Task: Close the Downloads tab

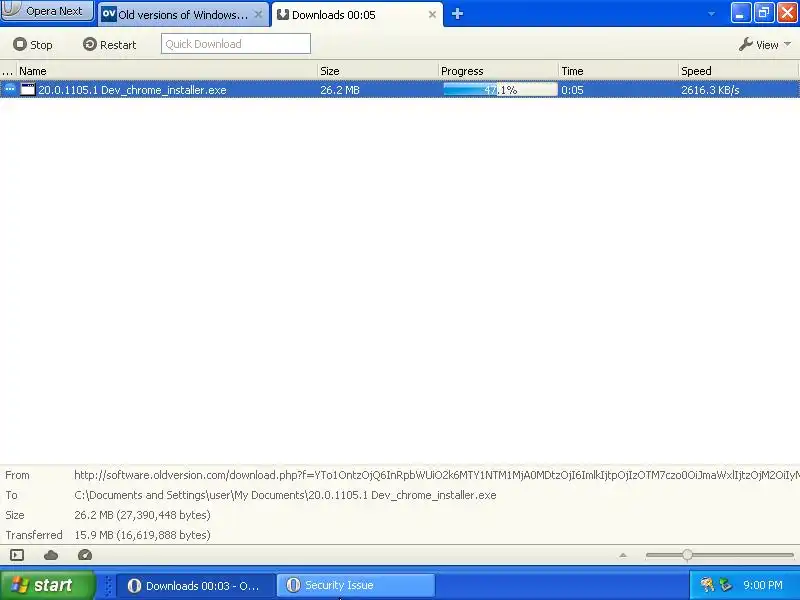Action: 432,15
